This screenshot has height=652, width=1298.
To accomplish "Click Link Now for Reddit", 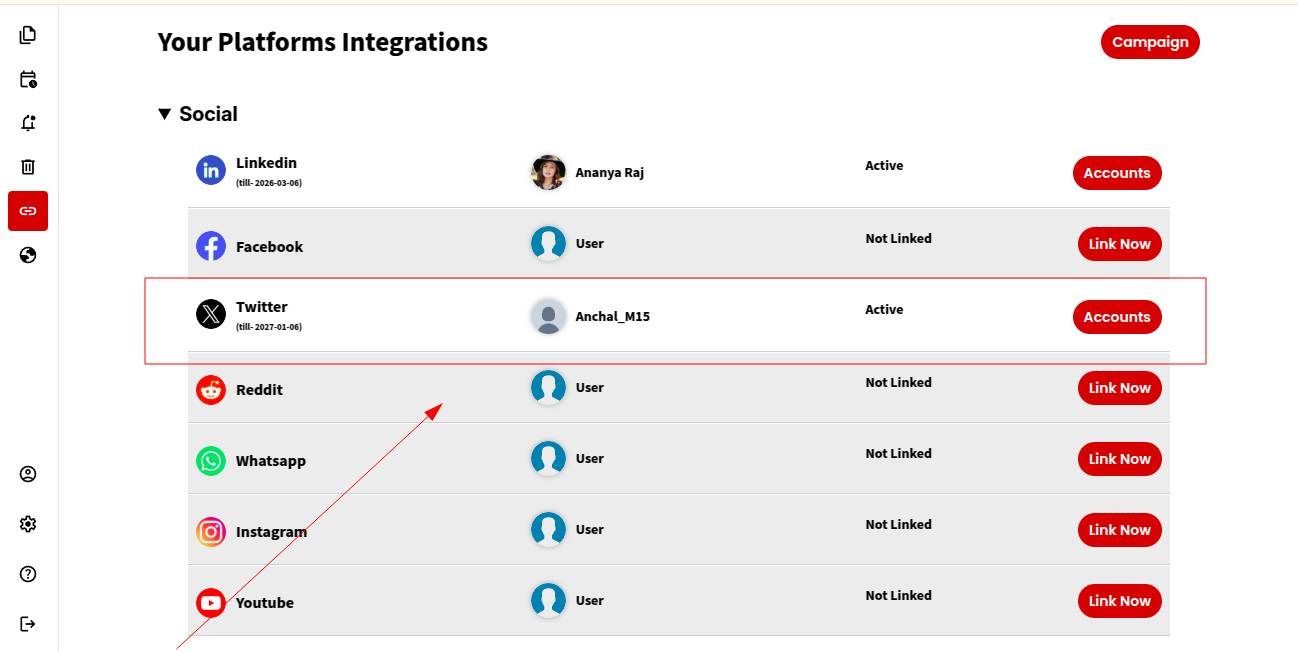I will point(1119,388).
